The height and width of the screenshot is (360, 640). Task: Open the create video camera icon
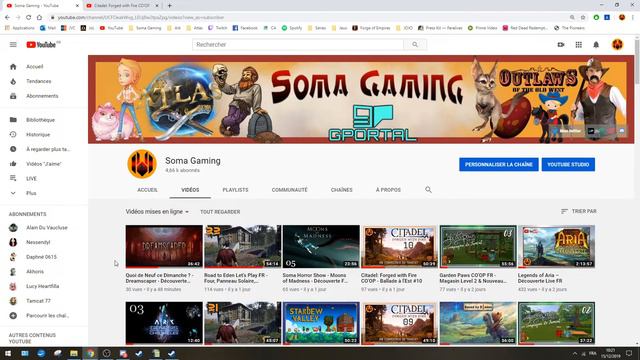561,44
